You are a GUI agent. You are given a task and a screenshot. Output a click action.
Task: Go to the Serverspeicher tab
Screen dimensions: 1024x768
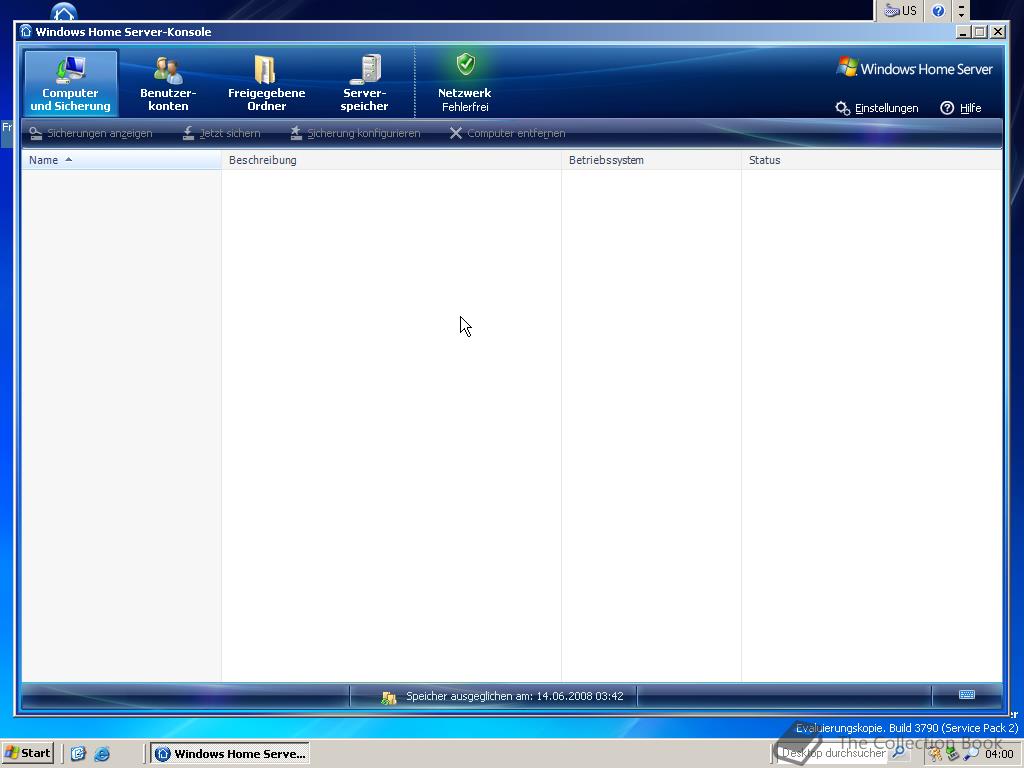(364, 83)
